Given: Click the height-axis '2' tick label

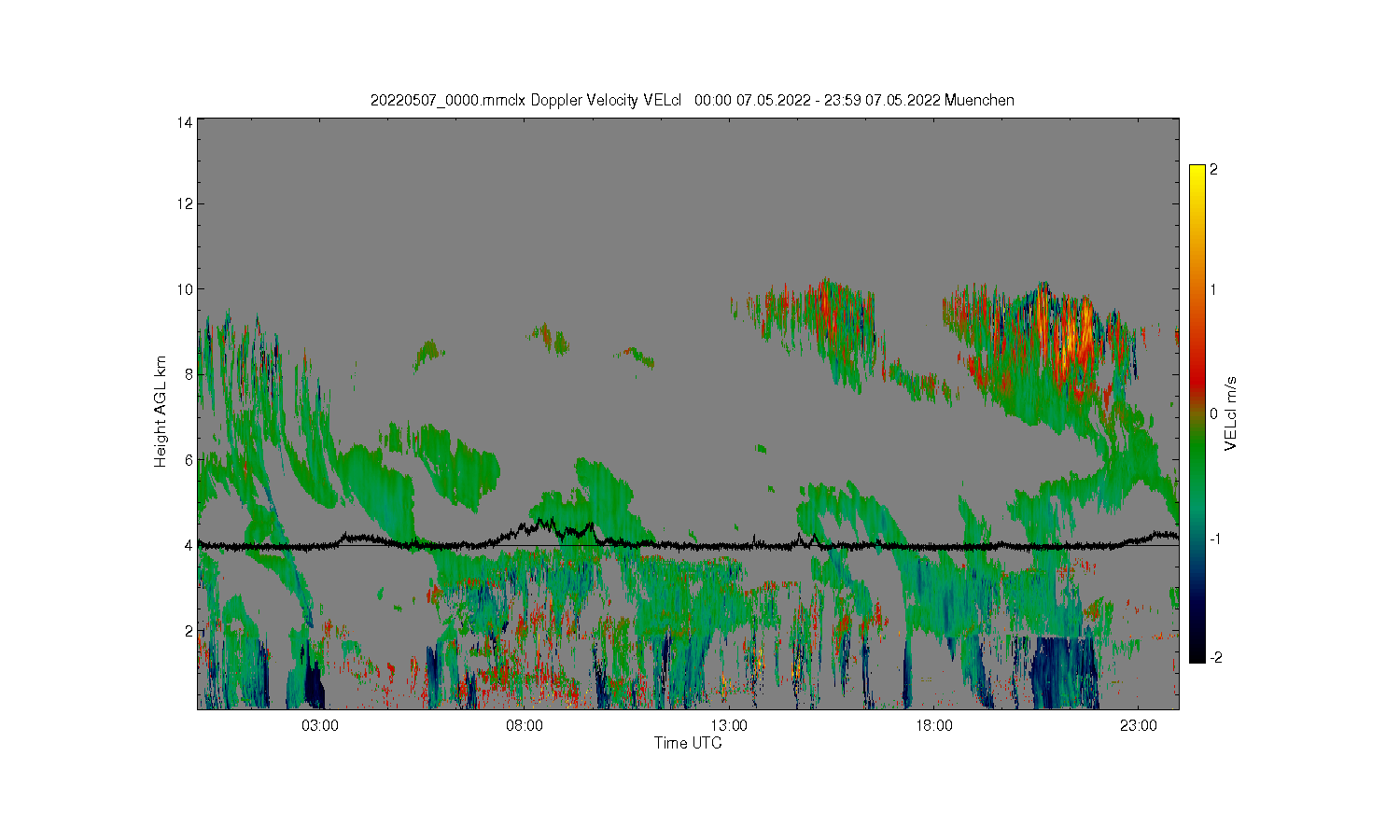Looking at the screenshot, I should coord(189,631).
